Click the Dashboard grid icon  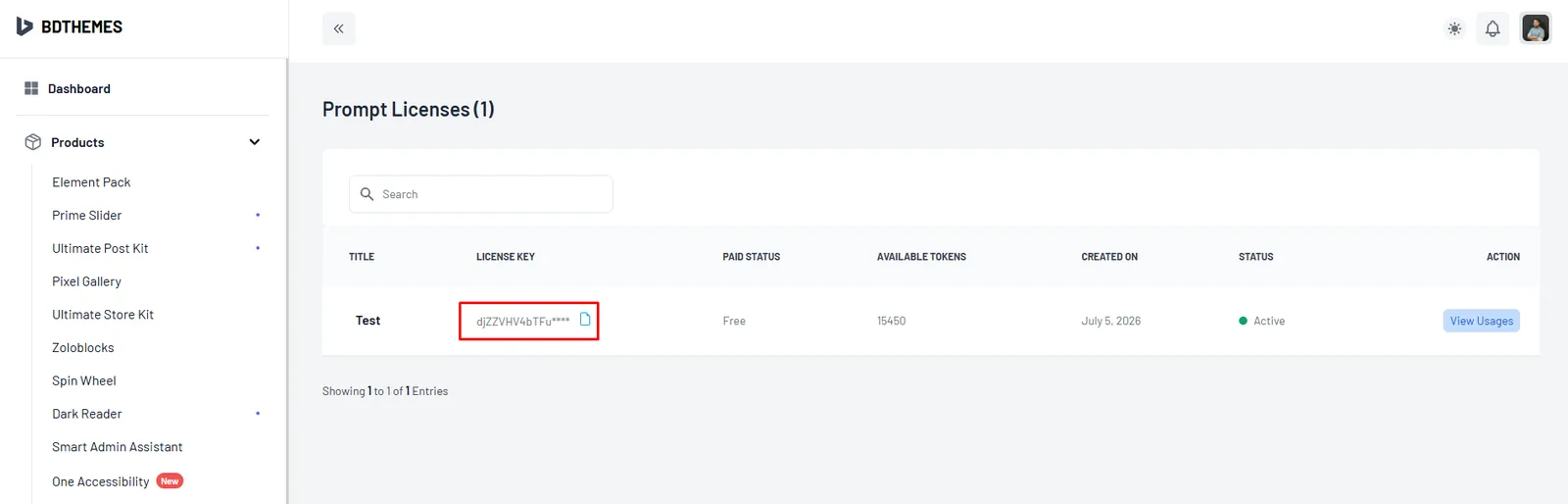31,88
